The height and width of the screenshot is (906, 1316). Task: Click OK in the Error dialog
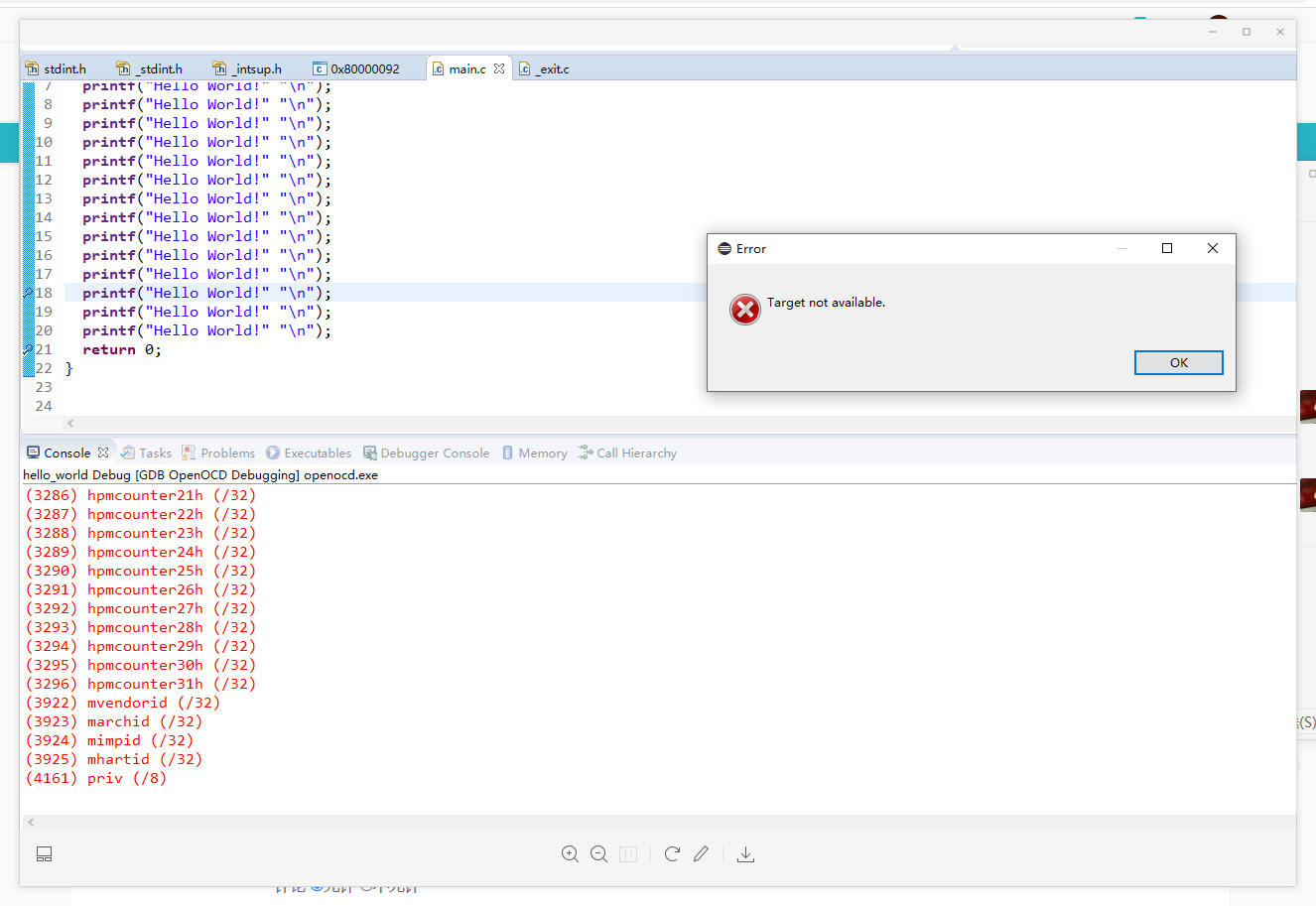(x=1178, y=362)
